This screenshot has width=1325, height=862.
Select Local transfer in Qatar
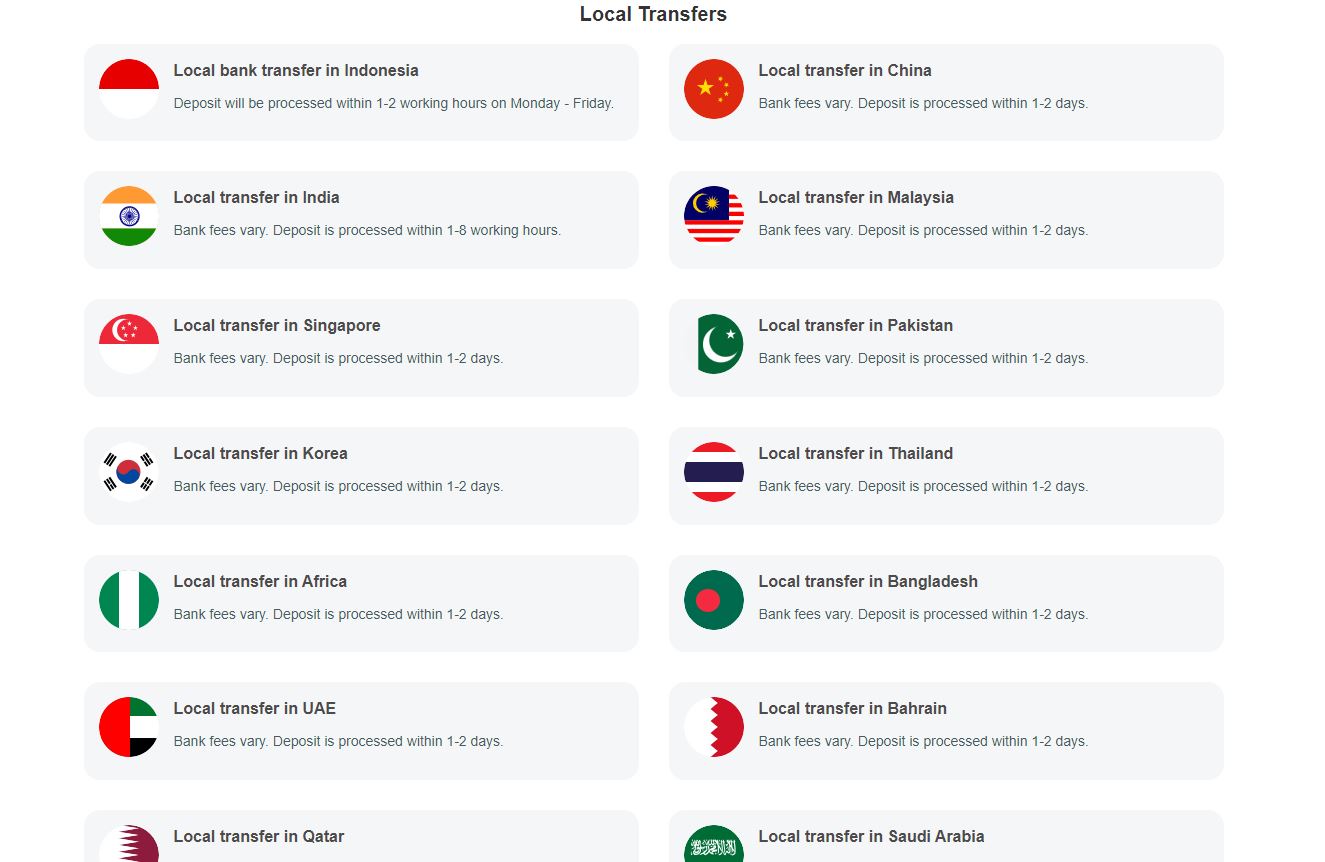click(x=259, y=837)
